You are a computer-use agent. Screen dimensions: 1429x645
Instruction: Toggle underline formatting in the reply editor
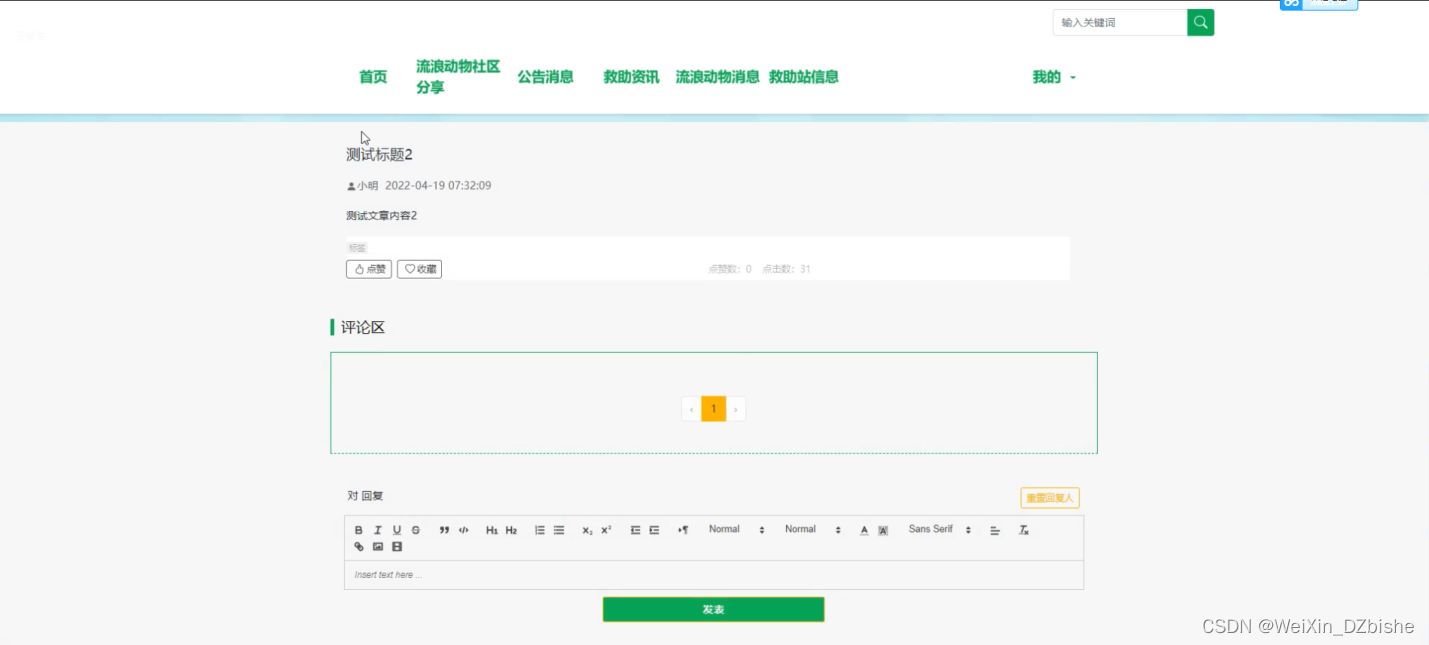click(397, 530)
